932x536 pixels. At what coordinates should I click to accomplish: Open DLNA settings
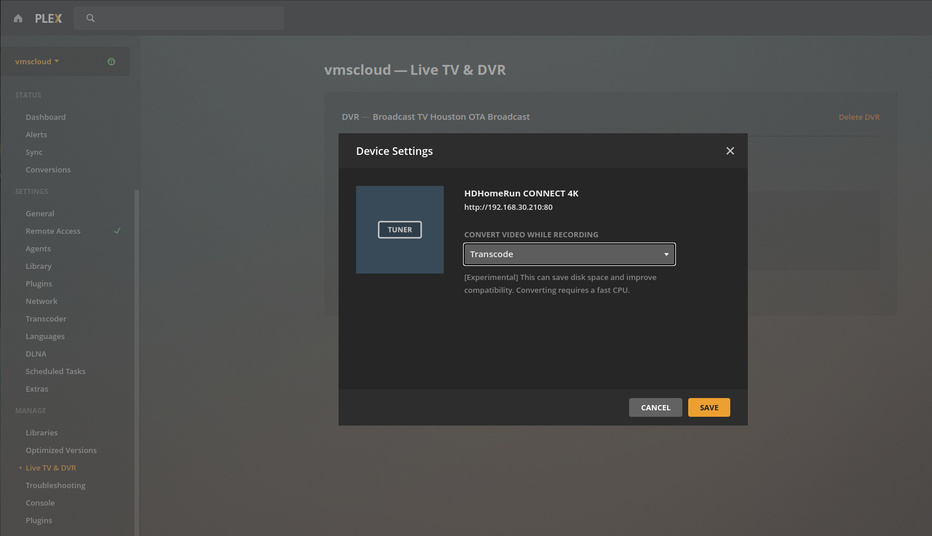tap(36, 354)
